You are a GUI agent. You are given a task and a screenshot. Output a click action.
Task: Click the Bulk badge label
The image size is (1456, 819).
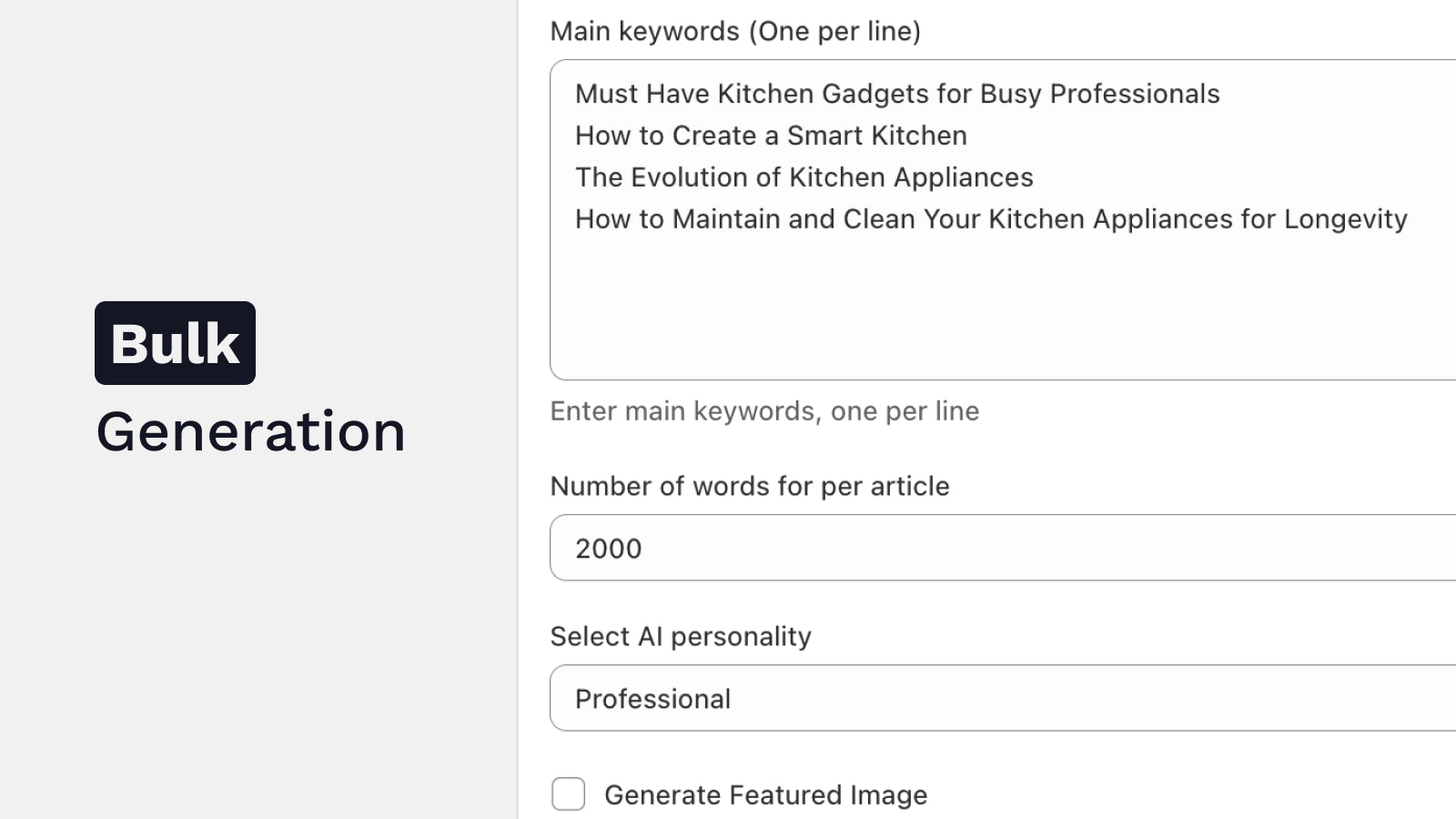pos(174,343)
